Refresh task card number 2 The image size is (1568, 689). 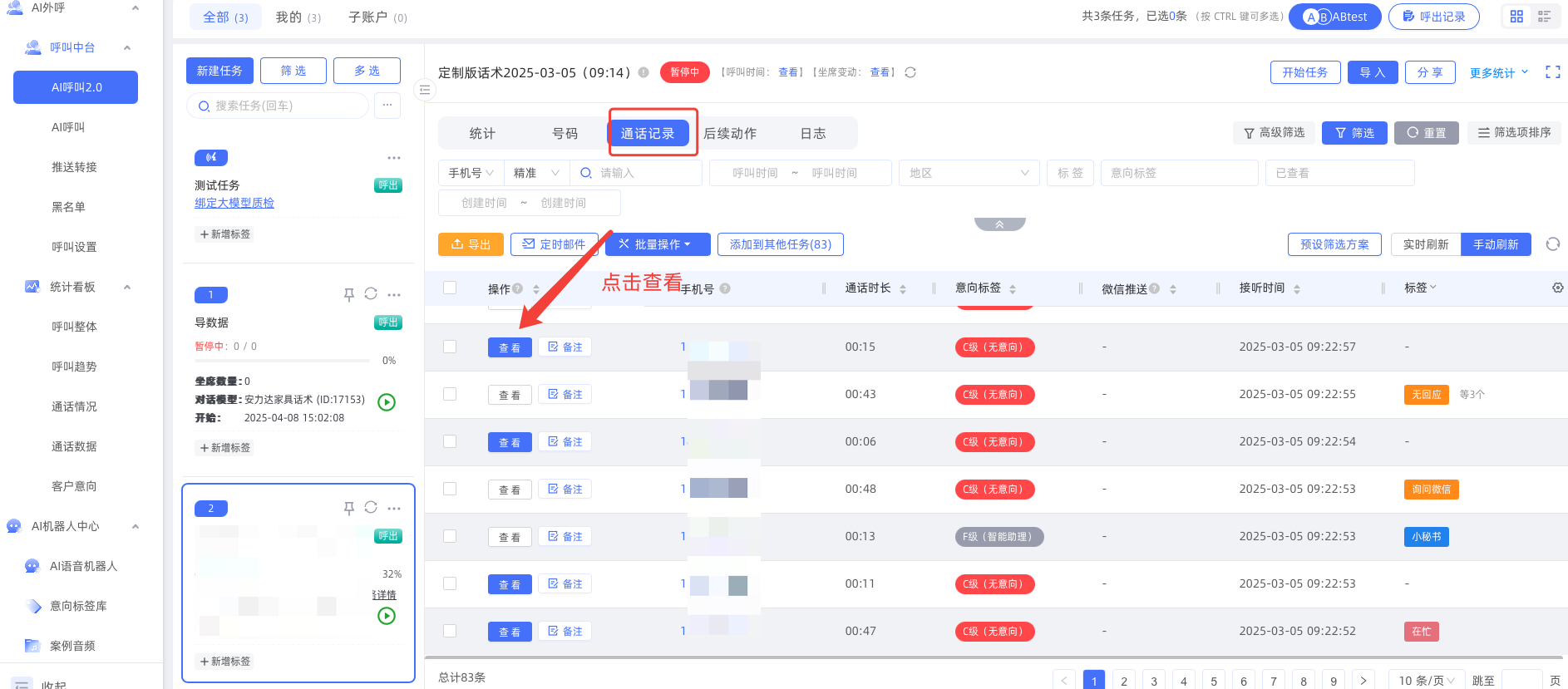pyautogui.click(x=371, y=507)
